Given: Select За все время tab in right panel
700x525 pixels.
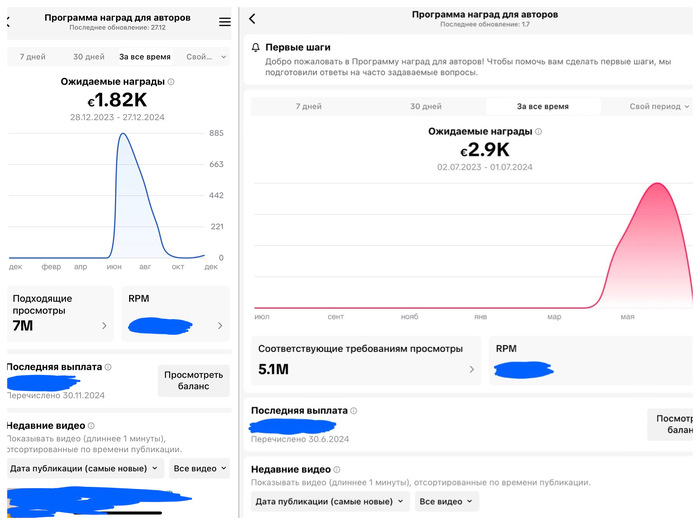Looking at the screenshot, I should click(543, 106).
